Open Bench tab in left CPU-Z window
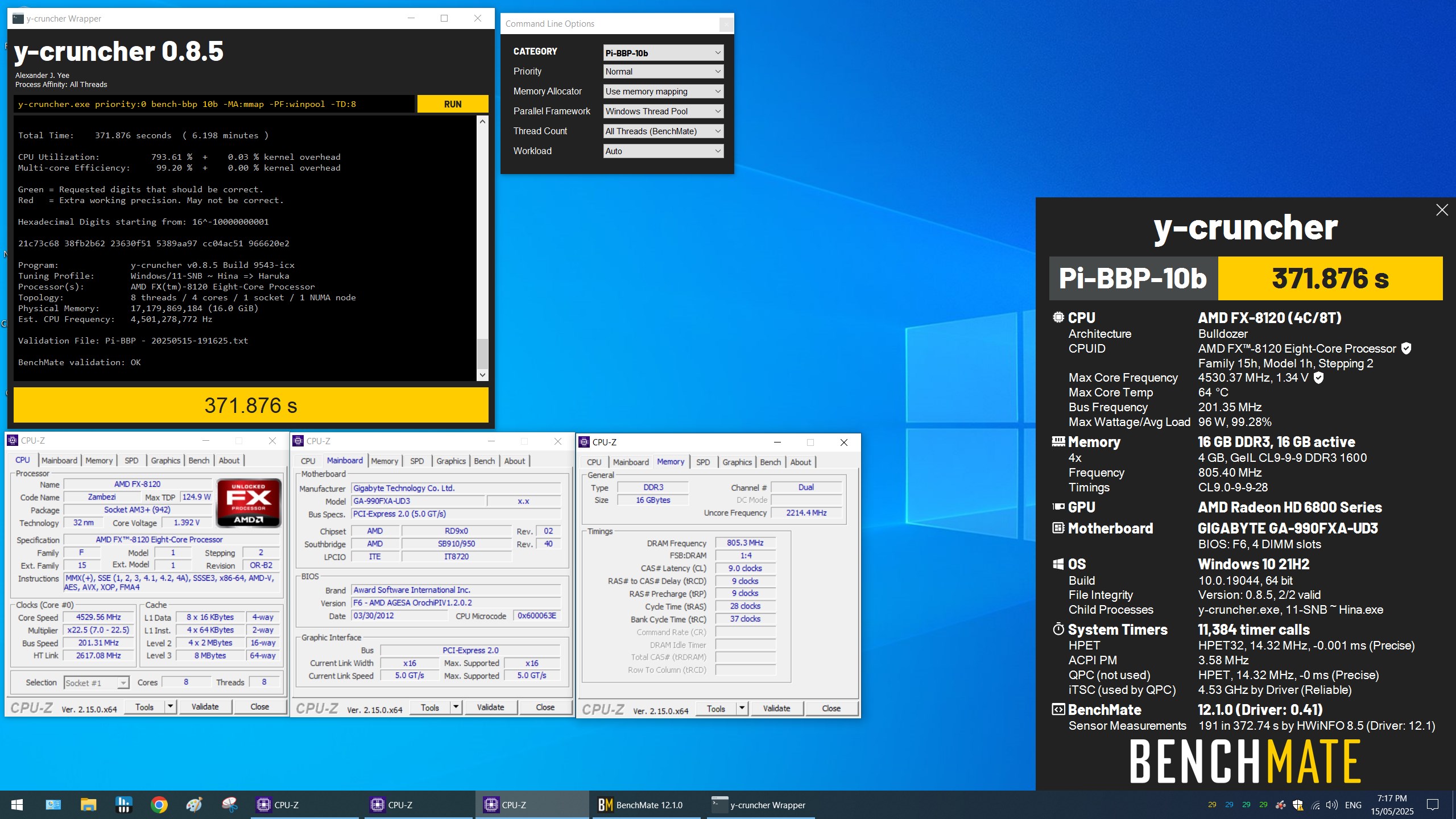 point(199,460)
